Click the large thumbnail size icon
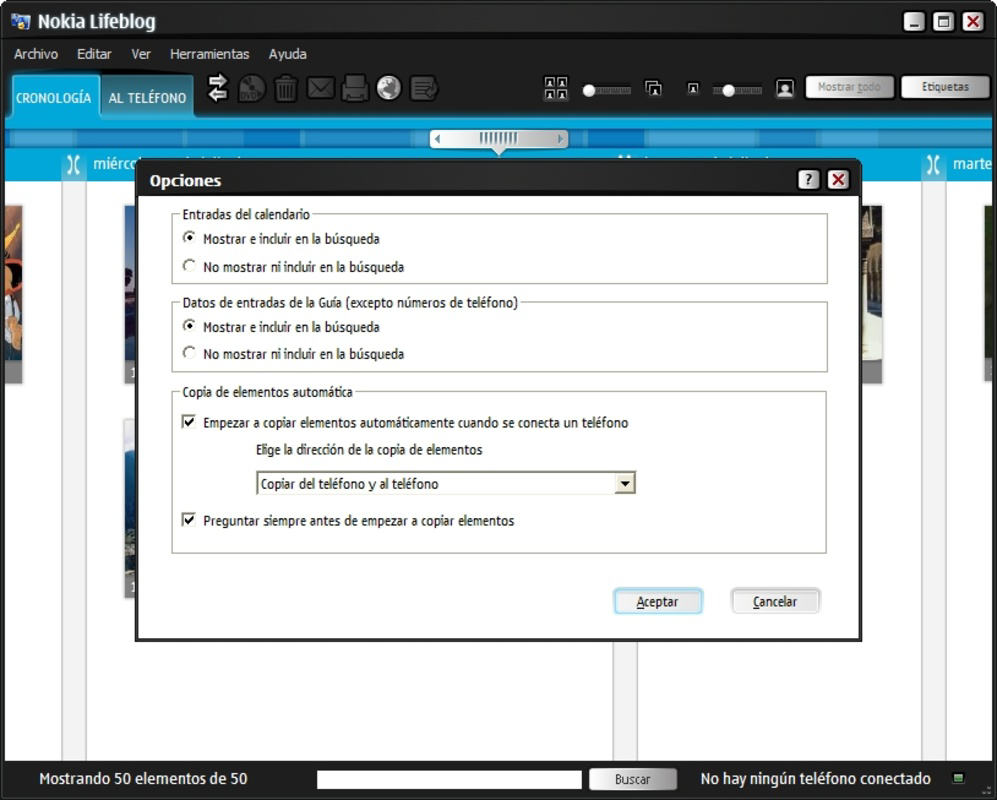997x800 pixels. click(785, 88)
